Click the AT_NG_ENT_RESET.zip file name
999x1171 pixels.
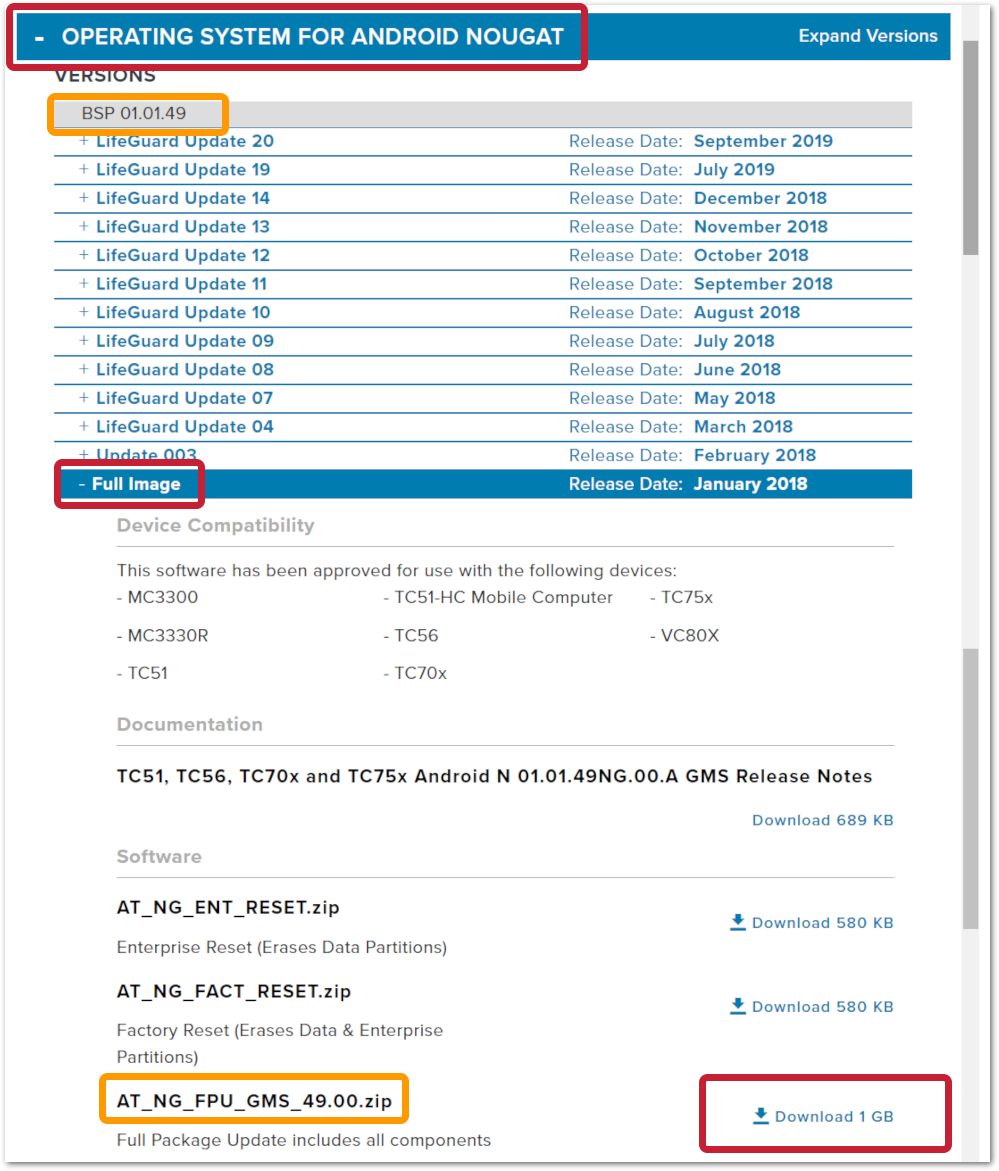[228, 907]
